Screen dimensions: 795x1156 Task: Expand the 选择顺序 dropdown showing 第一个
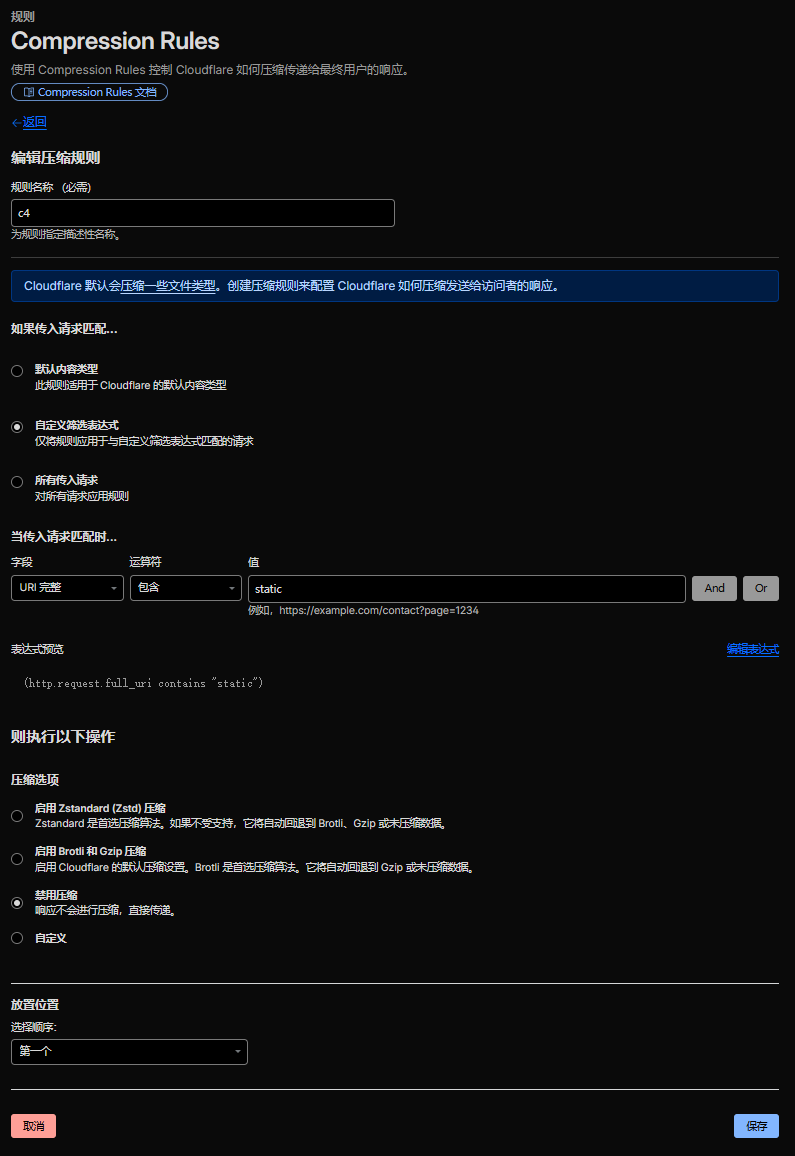click(129, 1052)
